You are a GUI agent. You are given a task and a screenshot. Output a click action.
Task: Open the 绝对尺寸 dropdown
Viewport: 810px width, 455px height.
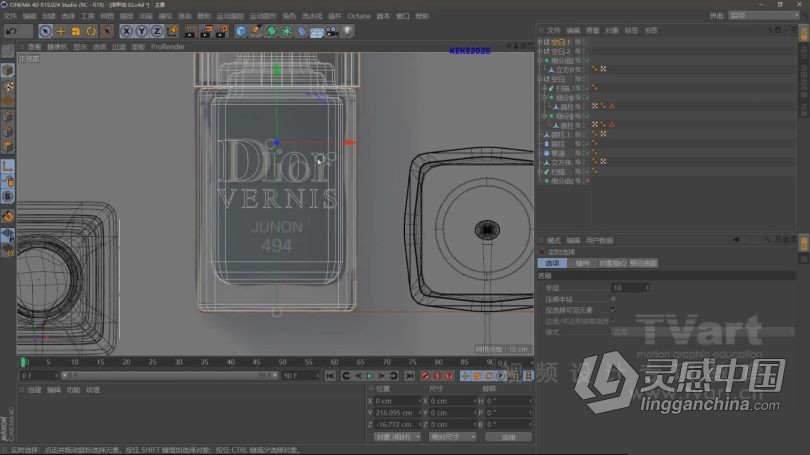(452, 437)
